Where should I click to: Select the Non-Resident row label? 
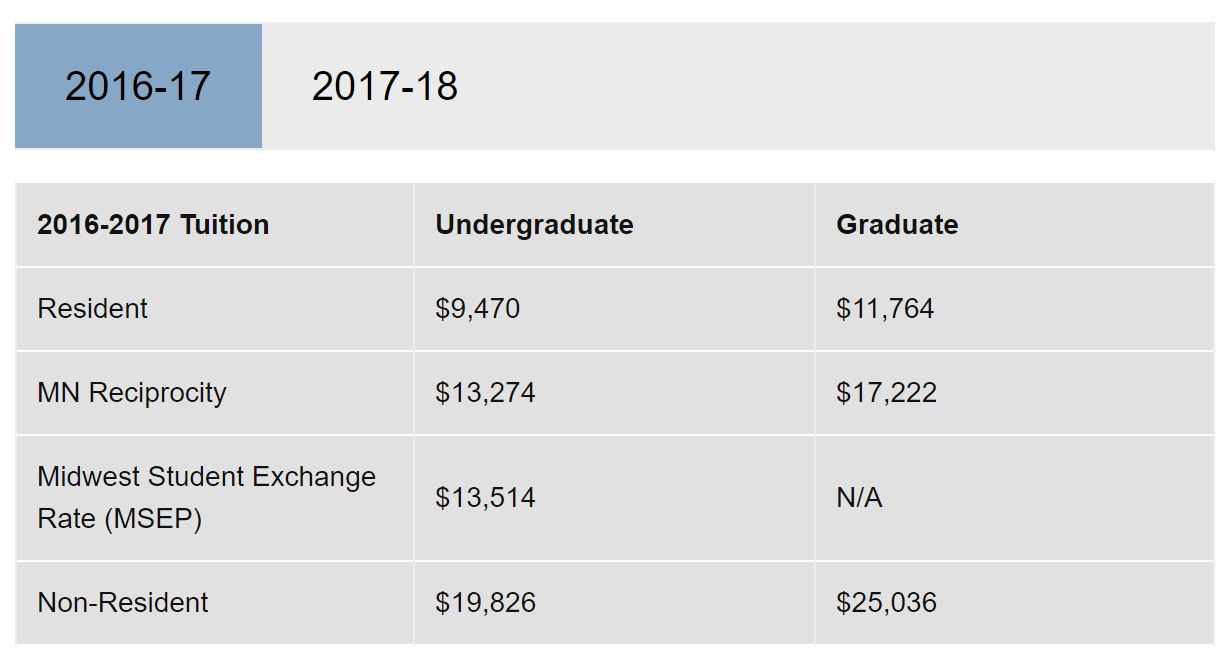123,603
